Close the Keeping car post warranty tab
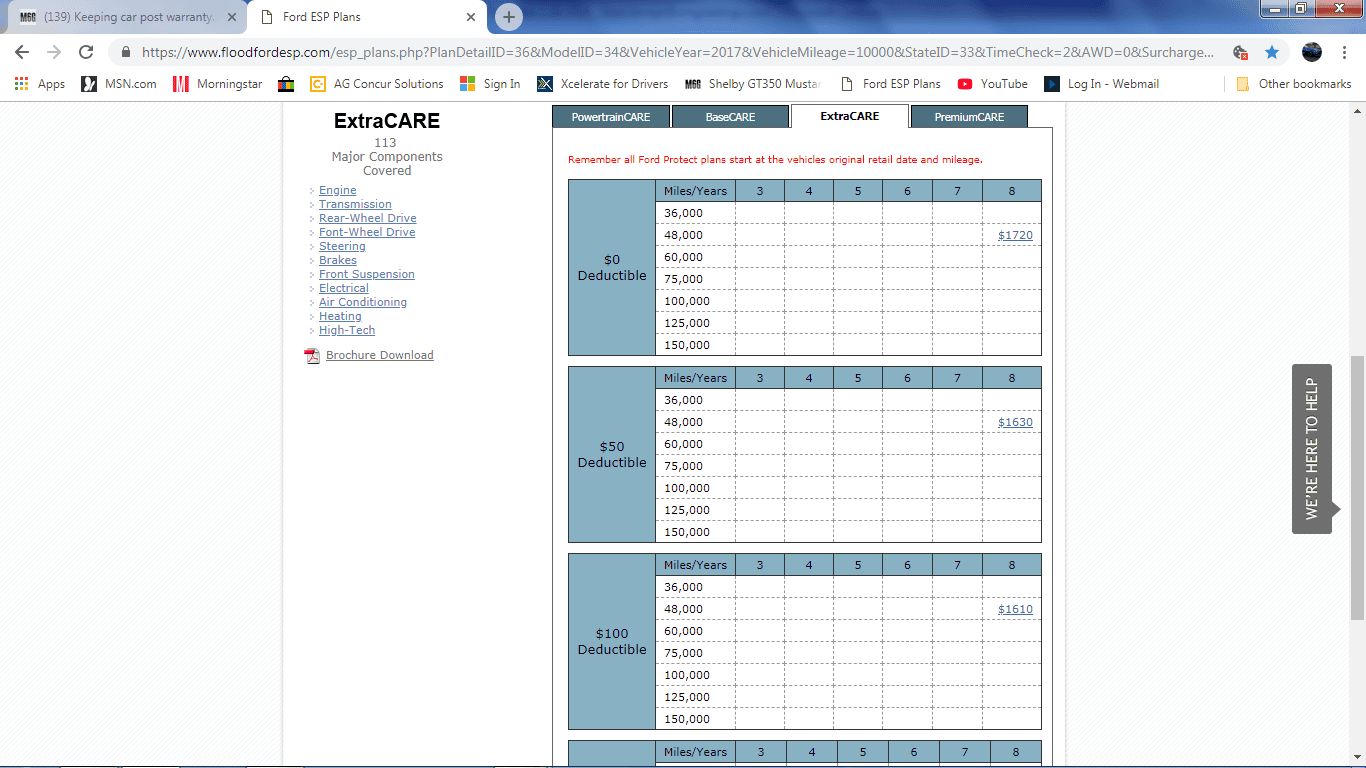Viewport: 1366px width, 768px height. (x=231, y=17)
